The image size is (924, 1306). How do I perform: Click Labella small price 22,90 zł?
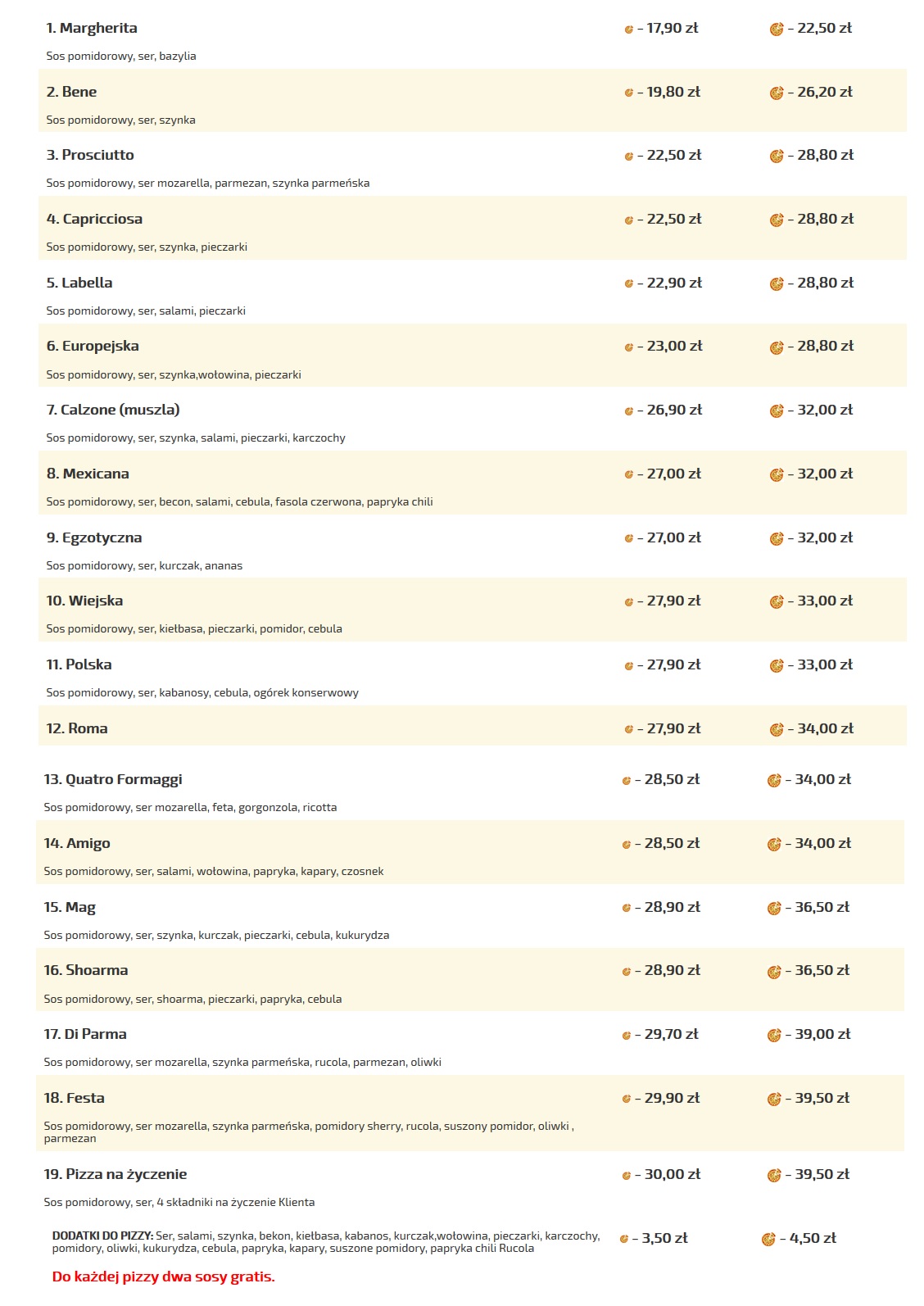[x=674, y=283]
